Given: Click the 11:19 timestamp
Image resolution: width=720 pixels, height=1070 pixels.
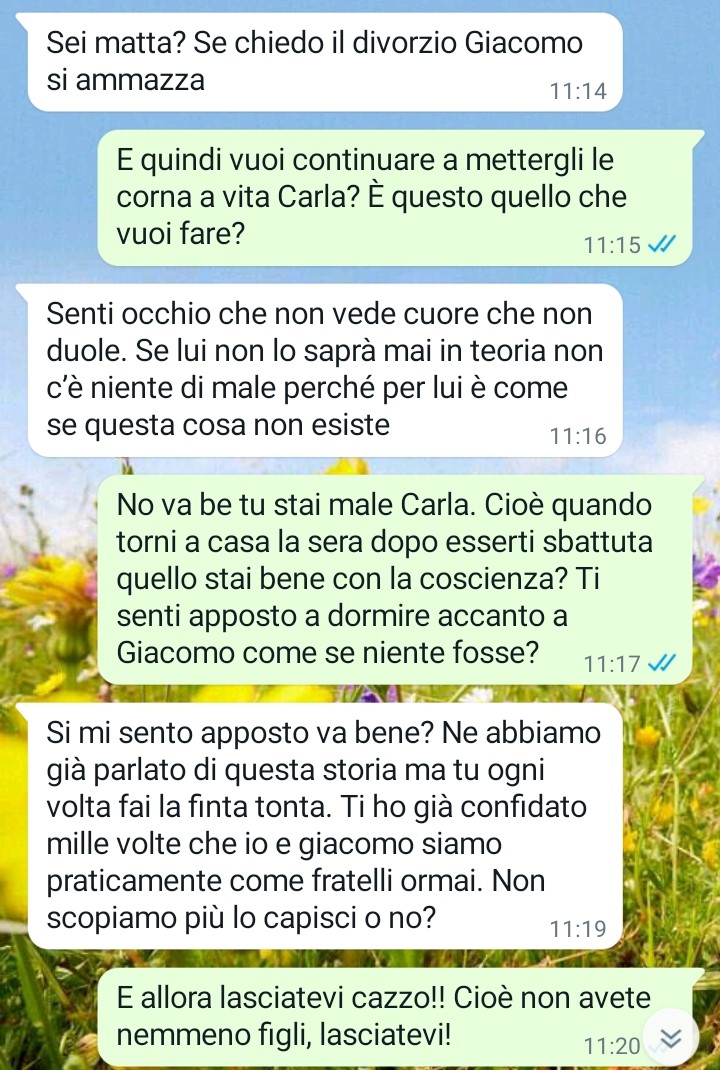Looking at the screenshot, I should [578, 929].
